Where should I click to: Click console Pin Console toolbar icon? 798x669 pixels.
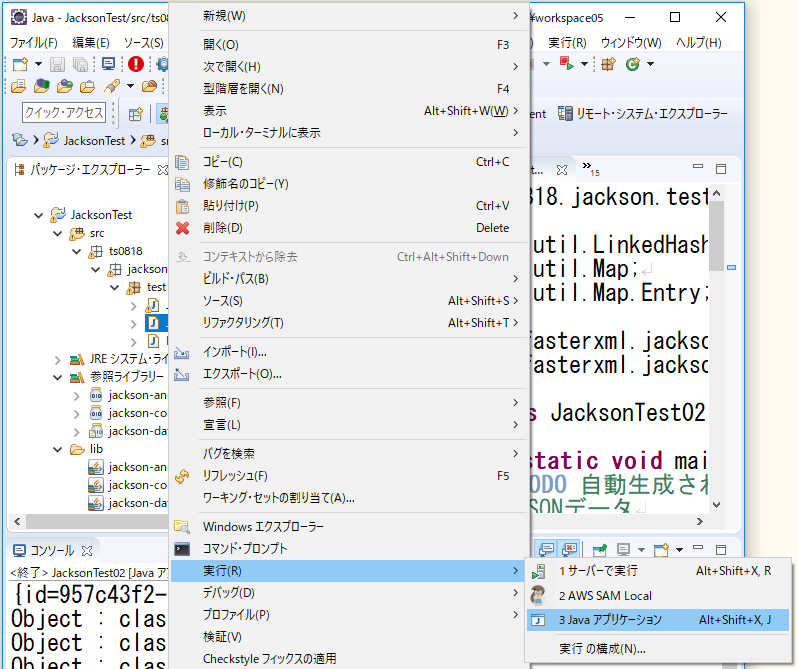[x=600, y=550]
